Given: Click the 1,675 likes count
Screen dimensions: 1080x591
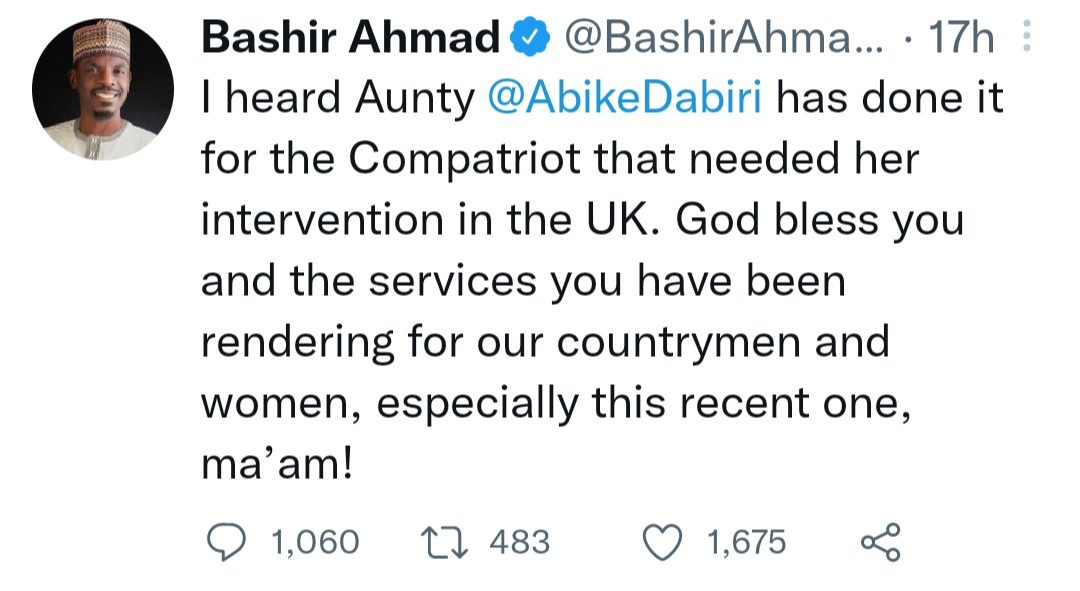Looking at the screenshot, I should pos(747,542).
